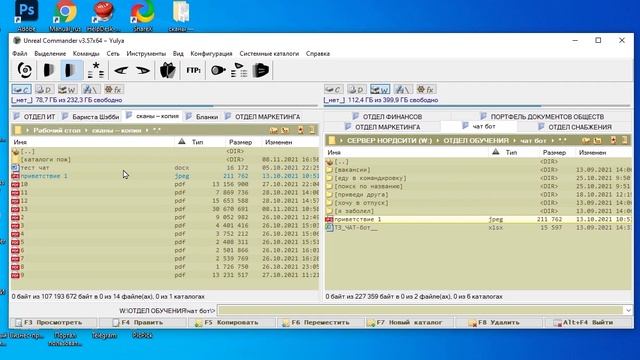Click F3 Просмотреть button
The image size is (640, 360).
(53, 322)
